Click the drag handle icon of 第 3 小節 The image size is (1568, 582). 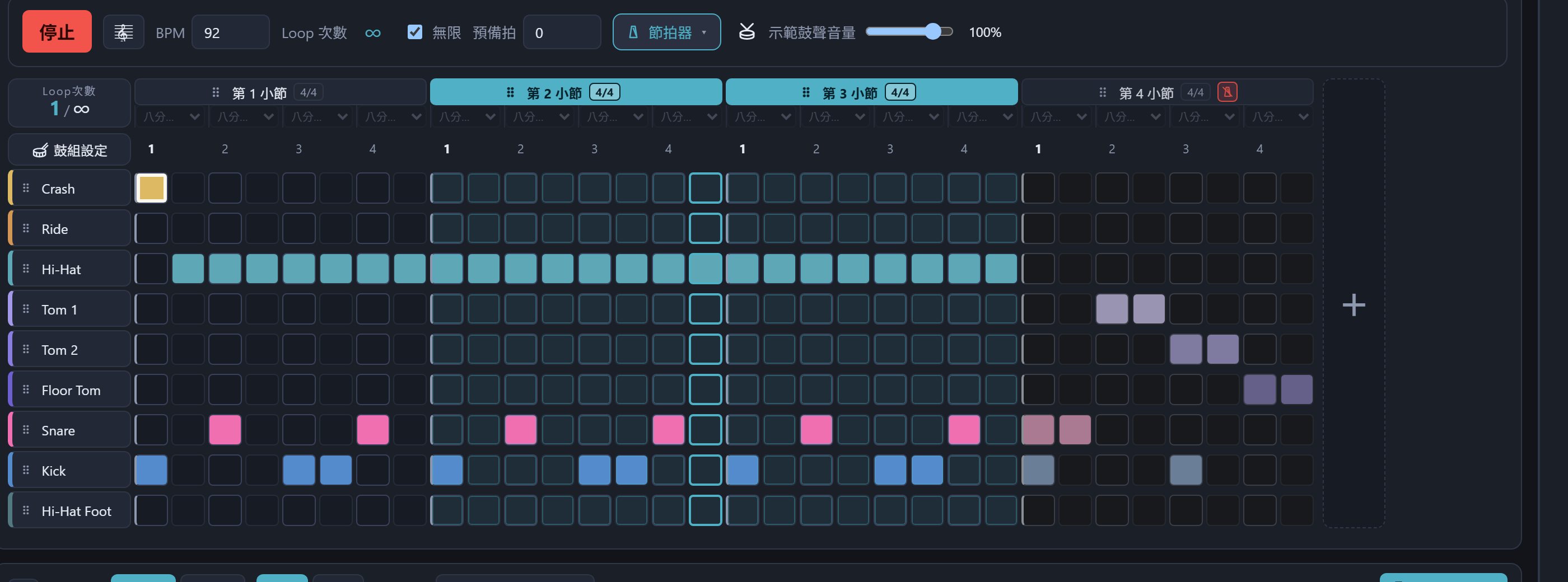click(x=806, y=92)
